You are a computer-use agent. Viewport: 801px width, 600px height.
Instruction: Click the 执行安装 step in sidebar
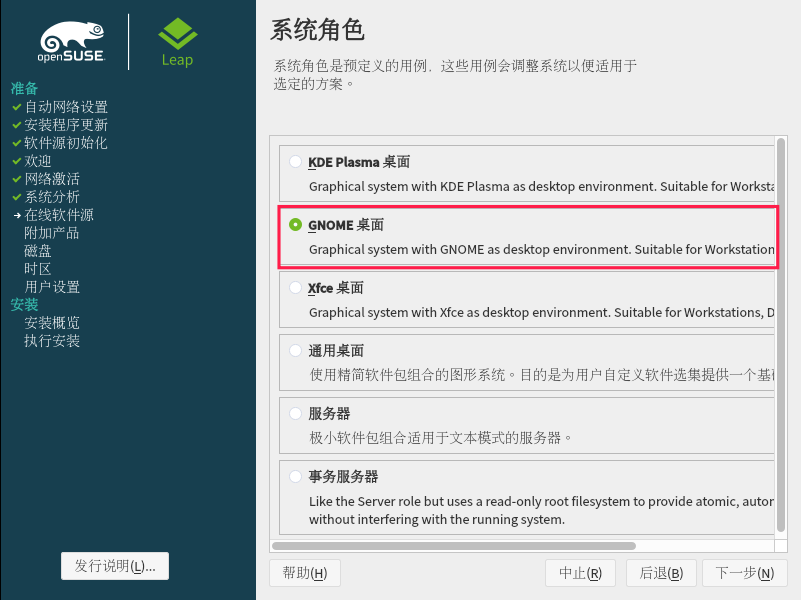pyautogui.click(x=52, y=341)
